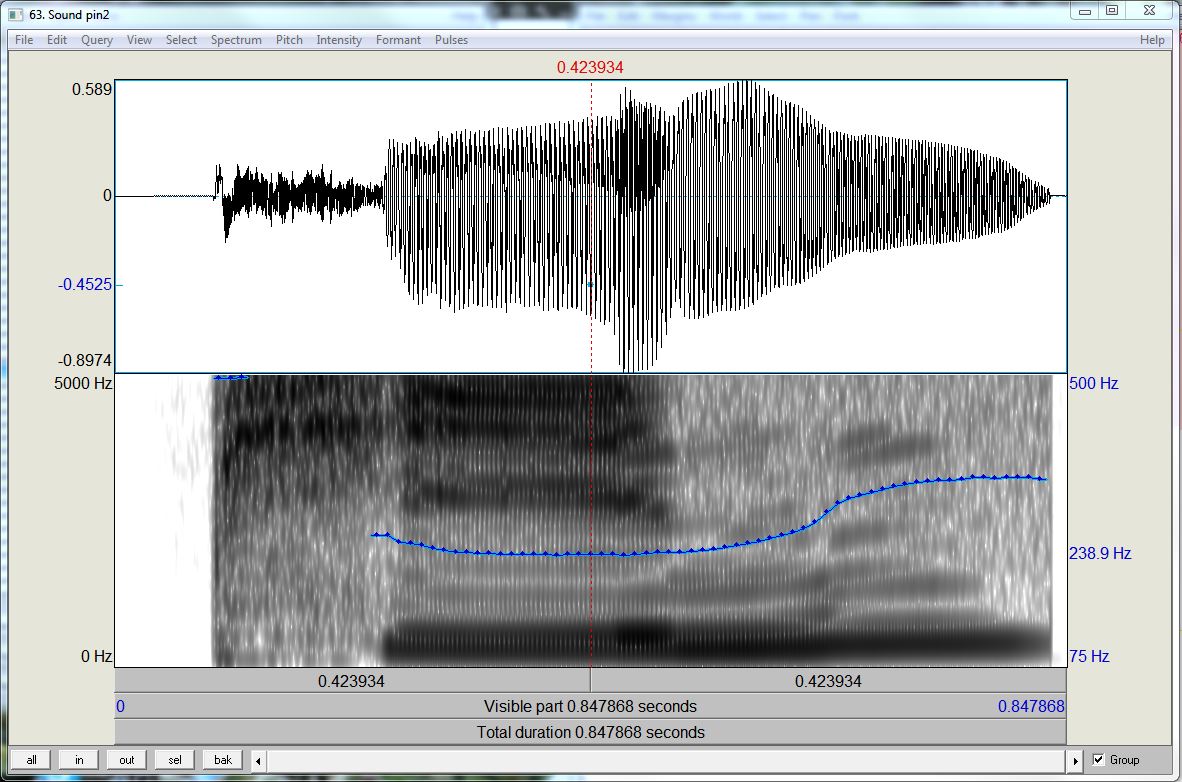
Task: Click the 'bak' zoom button
Action: [x=223, y=760]
